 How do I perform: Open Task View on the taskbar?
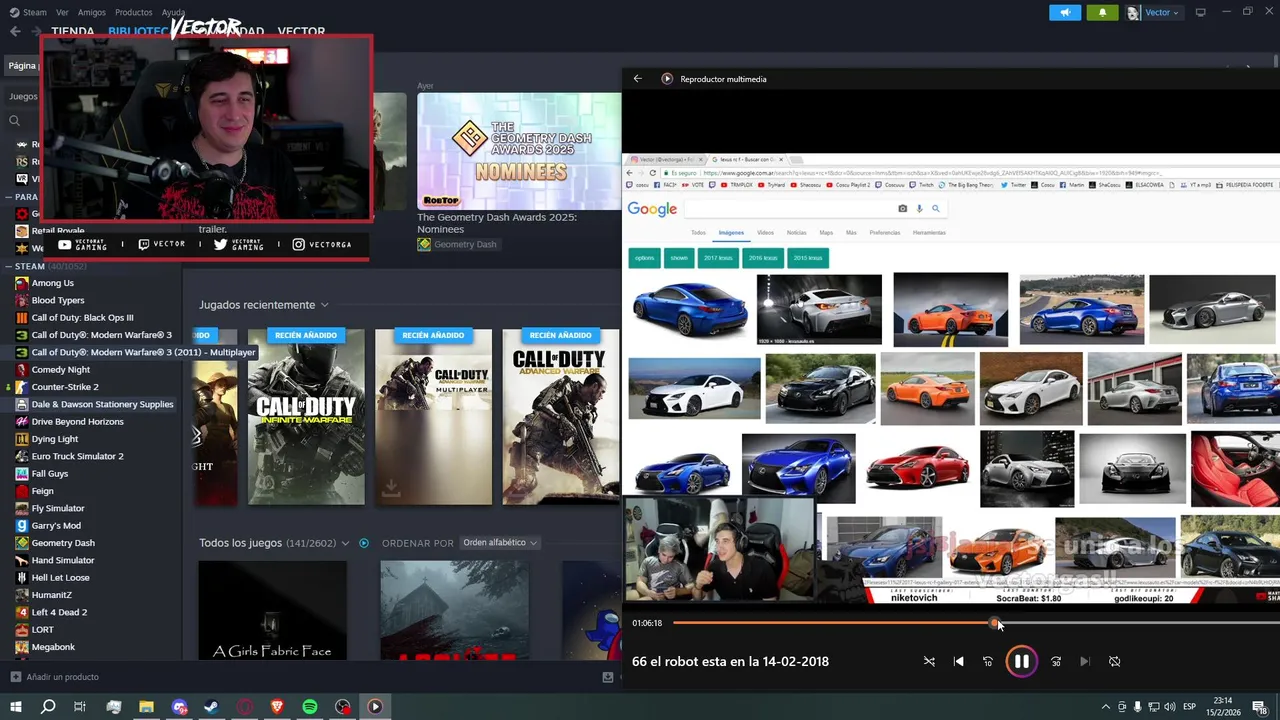(80, 707)
